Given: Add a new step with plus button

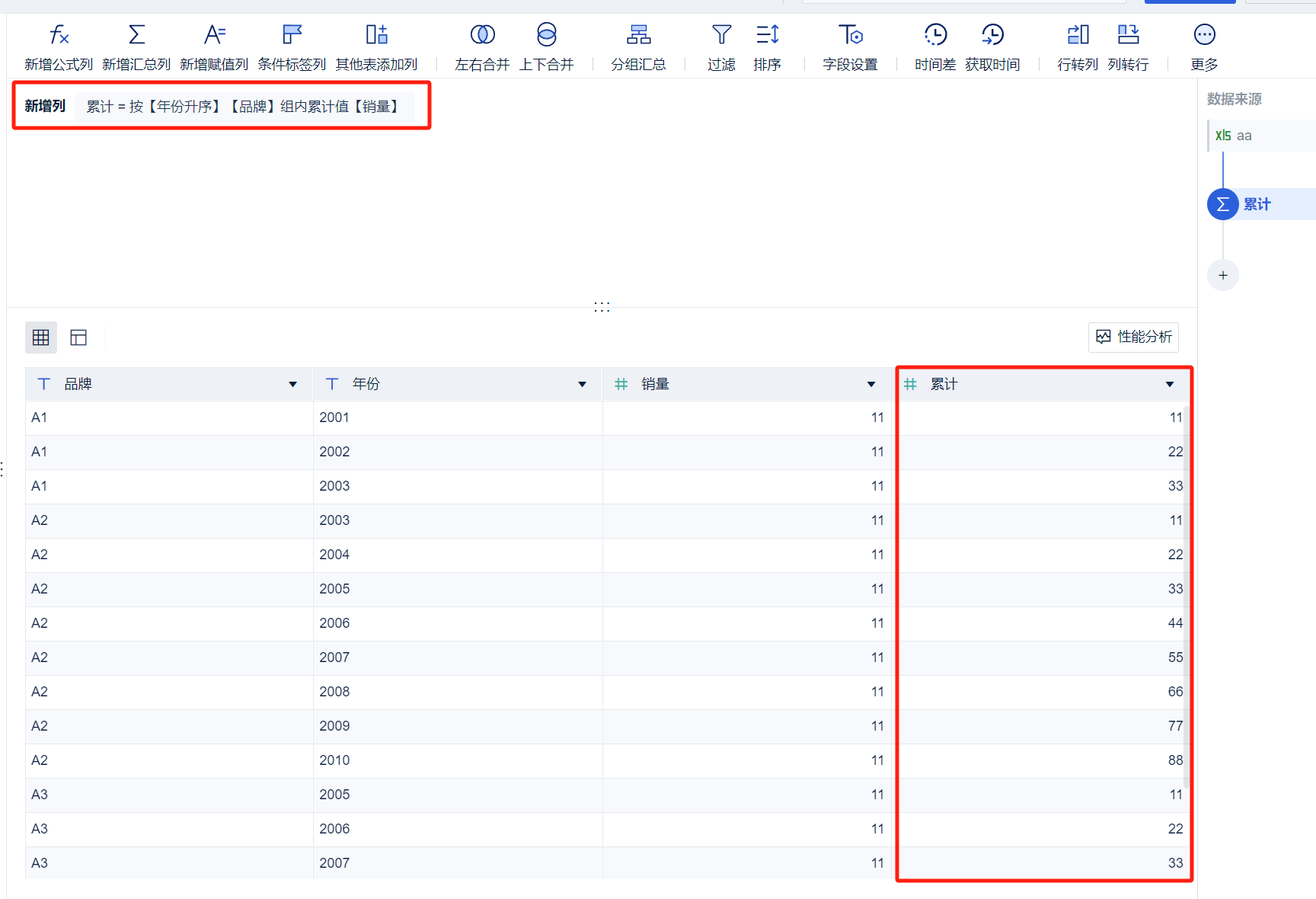Looking at the screenshot, I should [1222, 275].
